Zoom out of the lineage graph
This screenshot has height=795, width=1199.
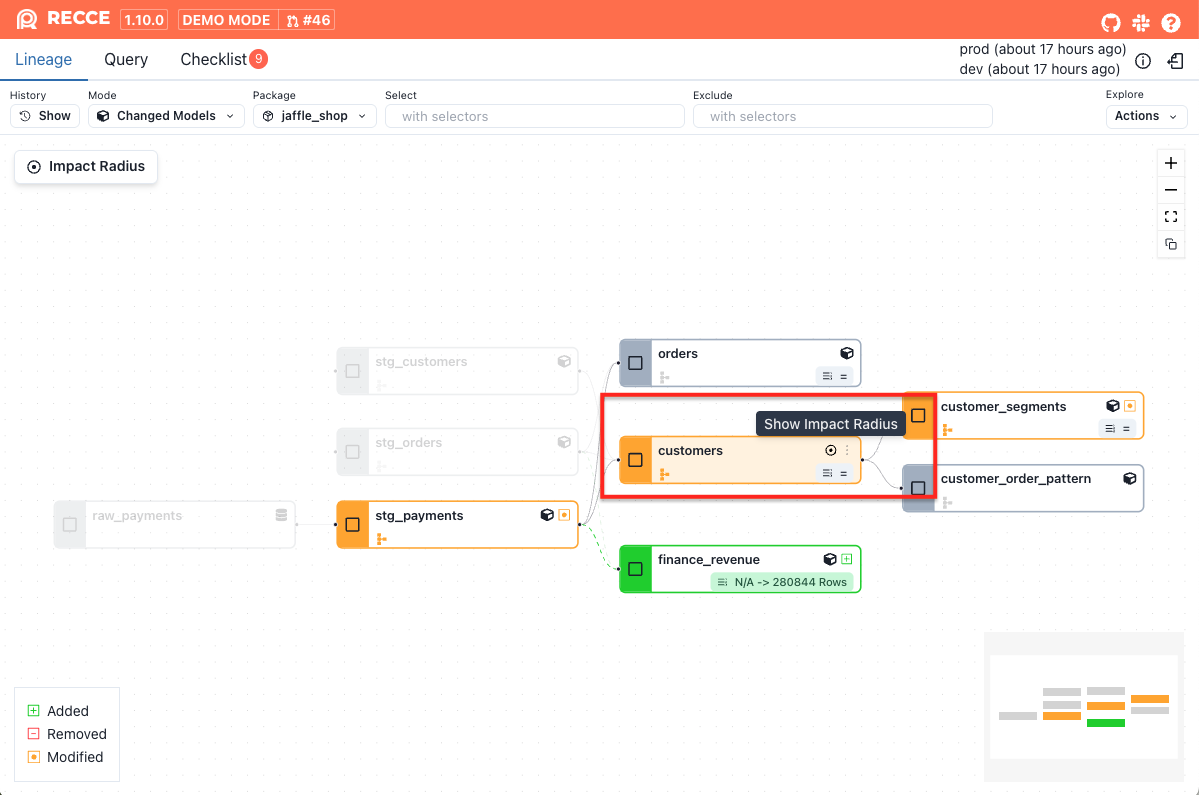pyautogui.click(x=1171, y=190)
